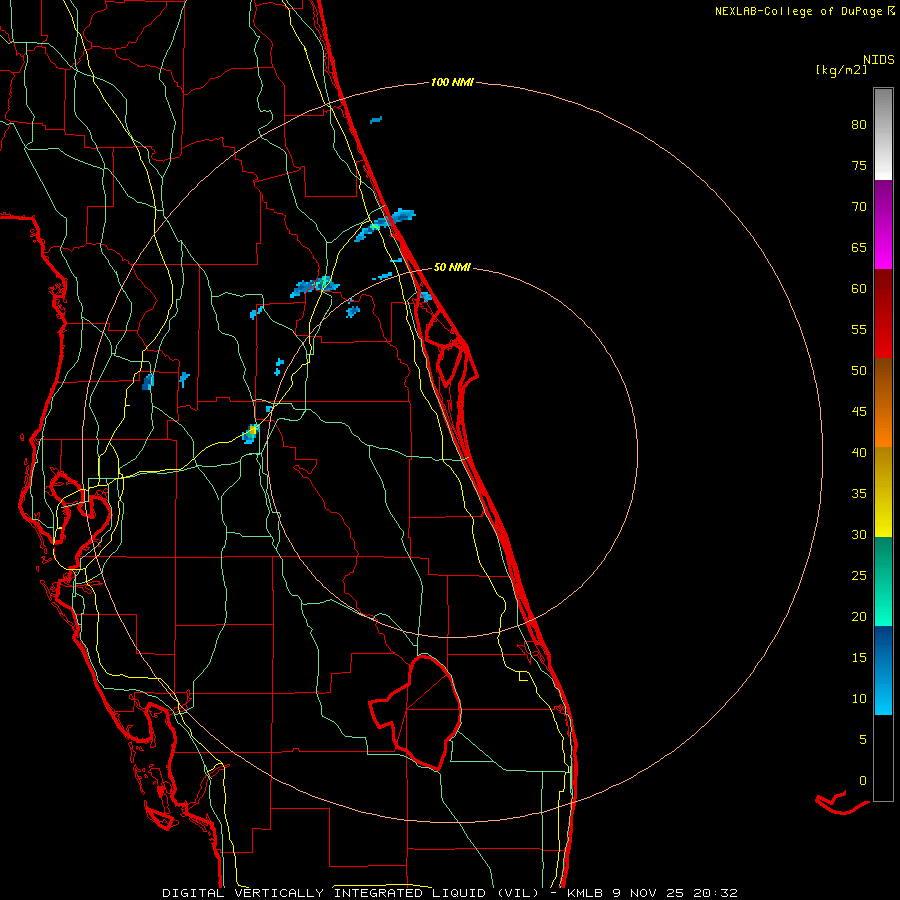
Task: Click the 65 value on the VIL scale
Action: tap(859, 247)
